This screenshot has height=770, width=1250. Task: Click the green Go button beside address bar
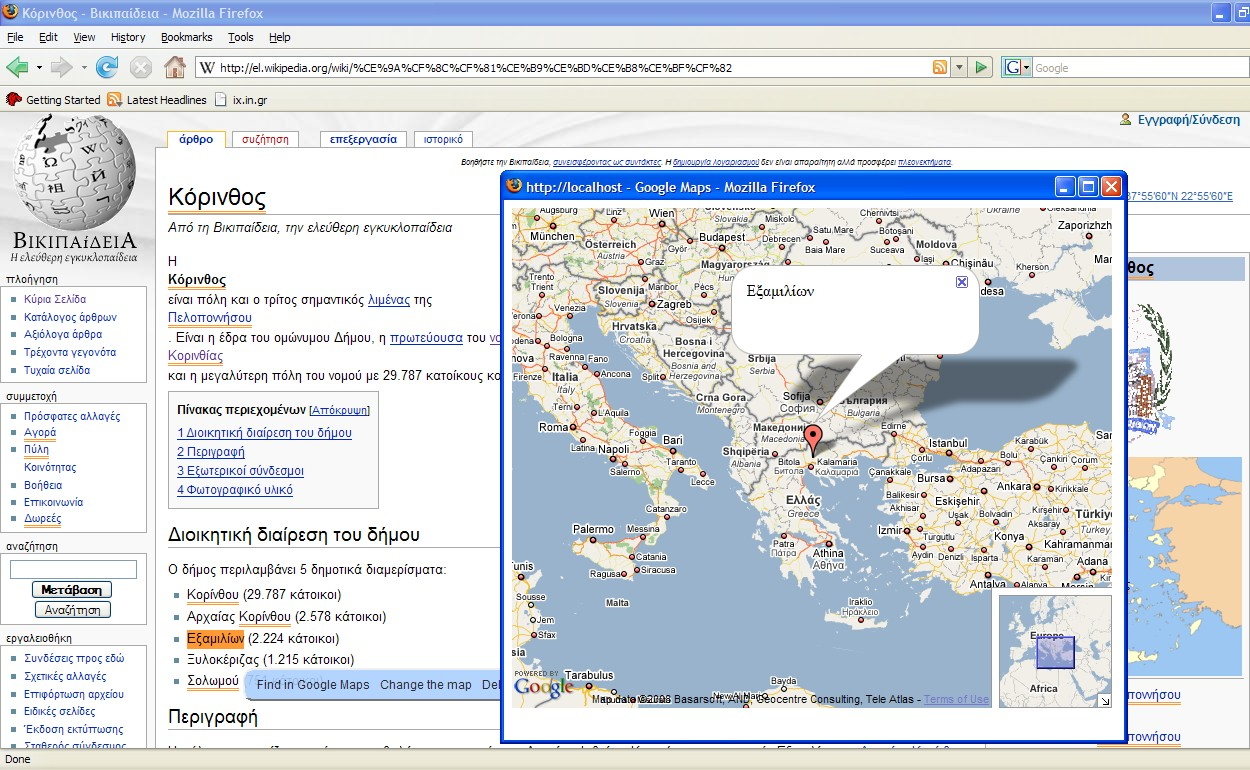981,67
